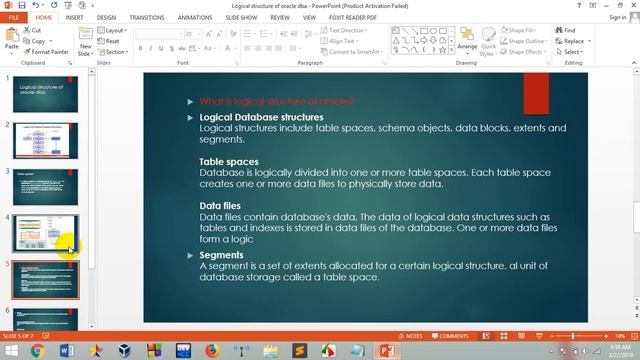Open the font name combo box
The image size is (640, 360).
(159, 34)
